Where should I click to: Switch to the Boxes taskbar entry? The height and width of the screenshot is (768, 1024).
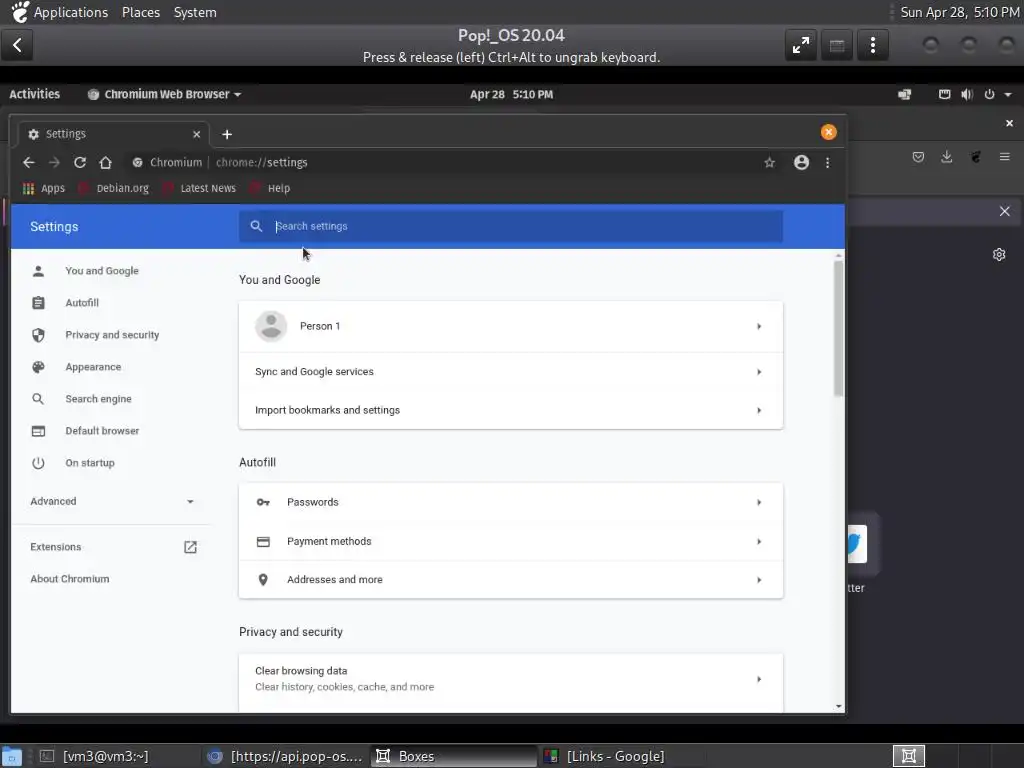click(x=454, y=756)
